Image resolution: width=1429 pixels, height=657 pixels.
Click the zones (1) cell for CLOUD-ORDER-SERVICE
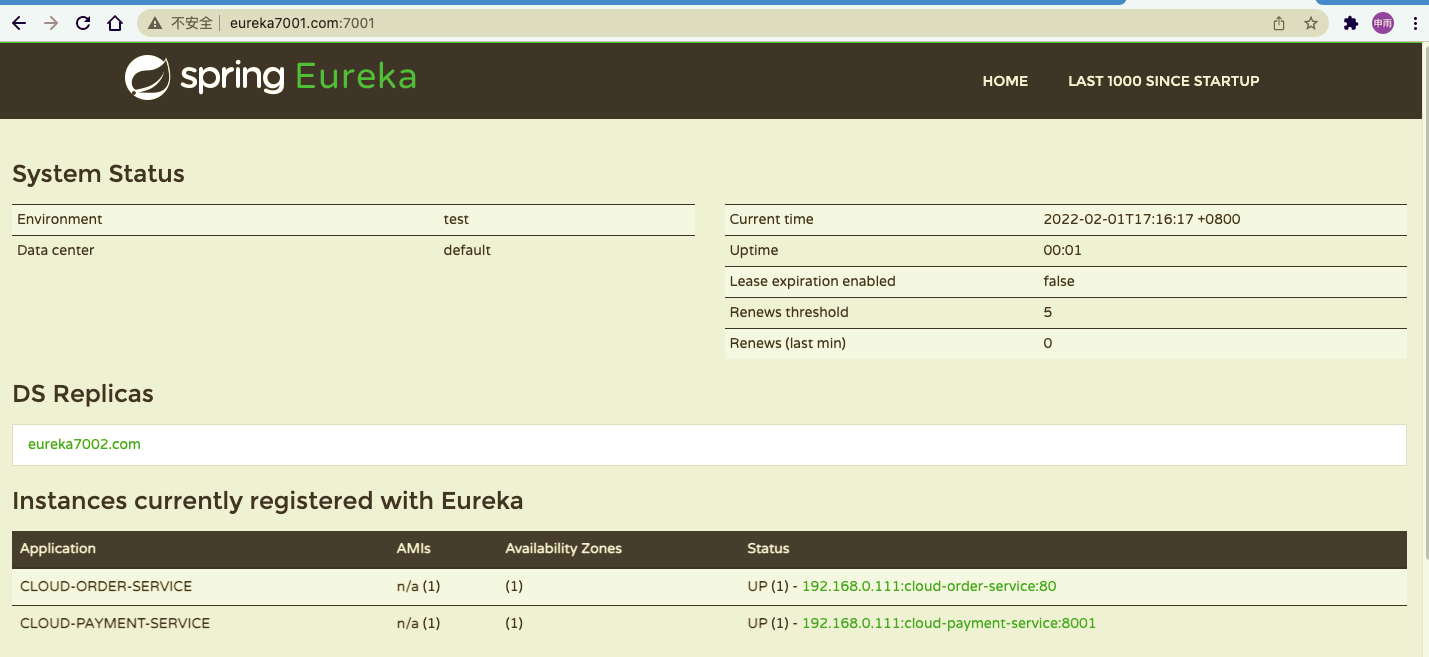click(x=514, y=586)
